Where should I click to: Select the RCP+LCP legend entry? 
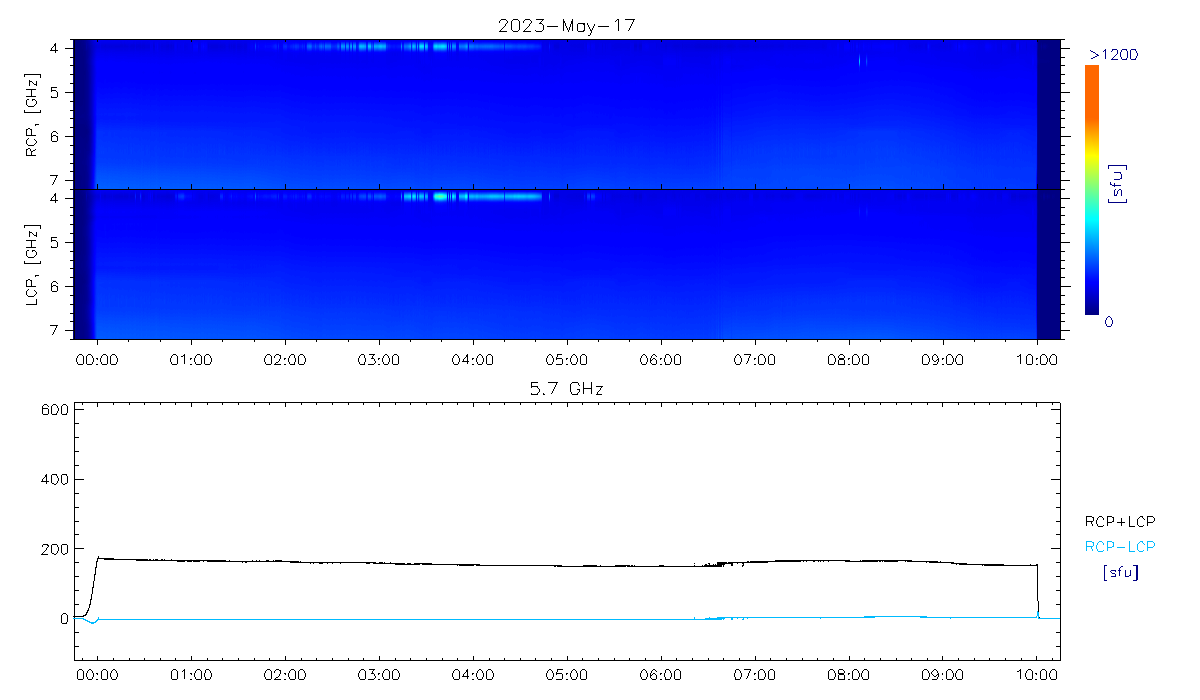1120,521
